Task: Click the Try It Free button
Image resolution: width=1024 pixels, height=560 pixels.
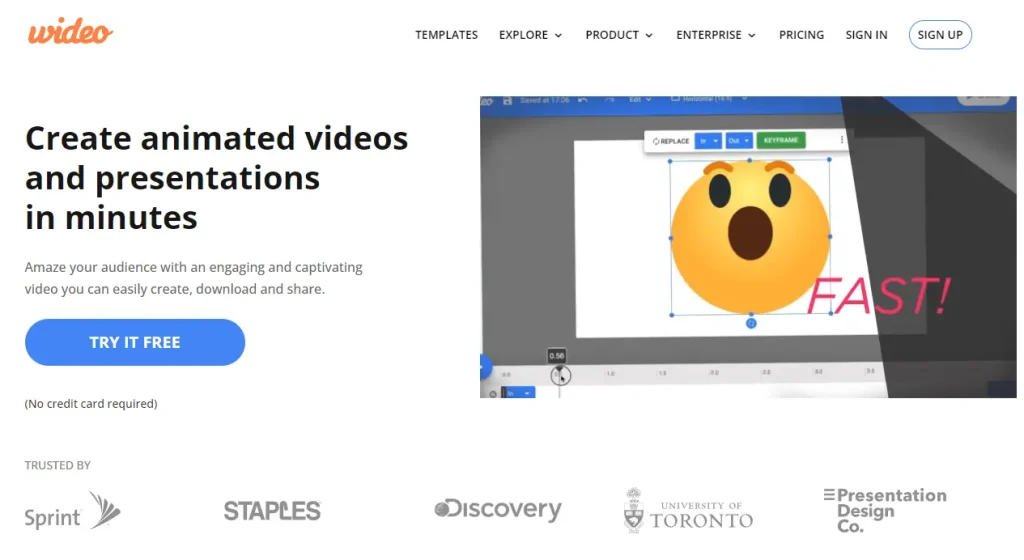Action: tap(135, 342)
